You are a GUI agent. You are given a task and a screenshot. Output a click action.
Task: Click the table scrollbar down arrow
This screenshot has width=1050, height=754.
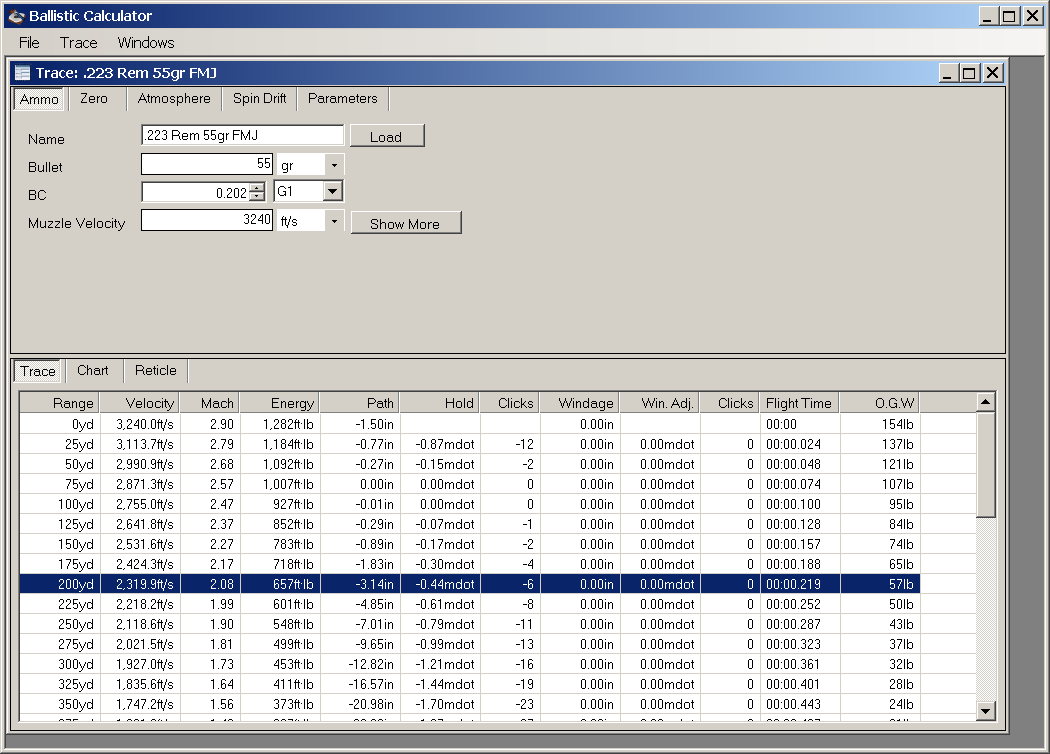pos(985,711)
